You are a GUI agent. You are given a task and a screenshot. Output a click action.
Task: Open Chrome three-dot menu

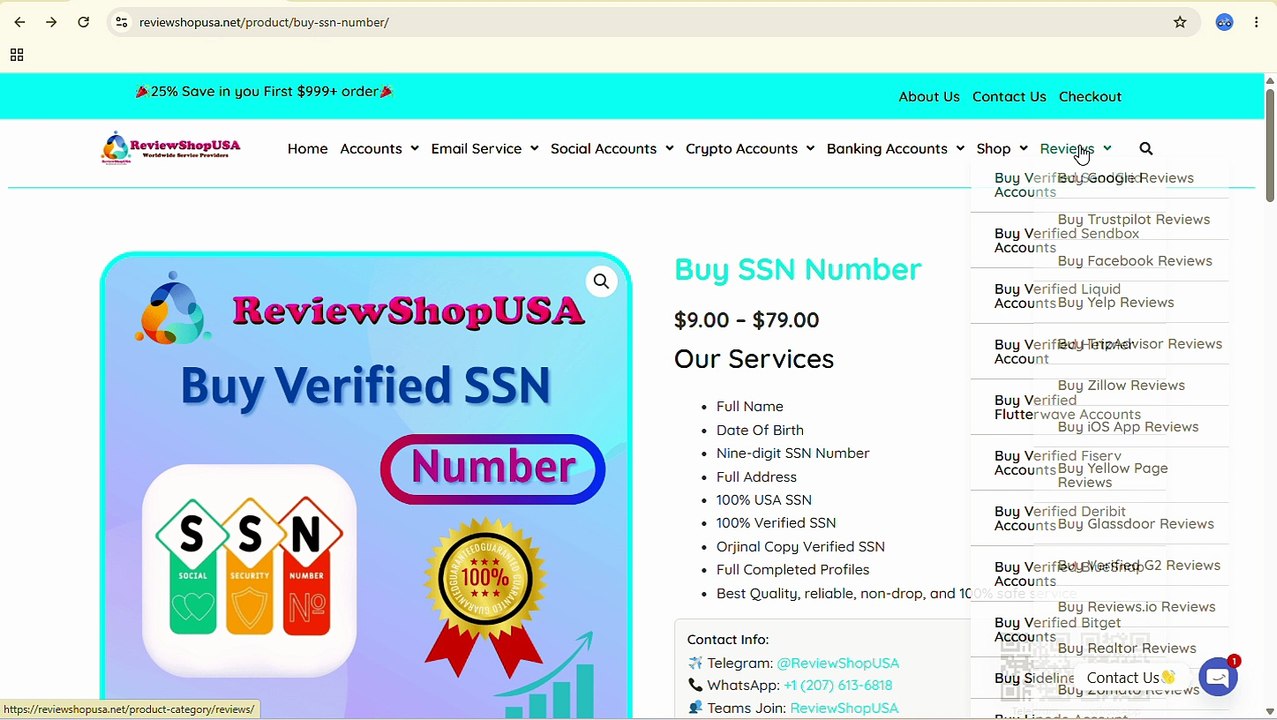[x=1256, y=22]
